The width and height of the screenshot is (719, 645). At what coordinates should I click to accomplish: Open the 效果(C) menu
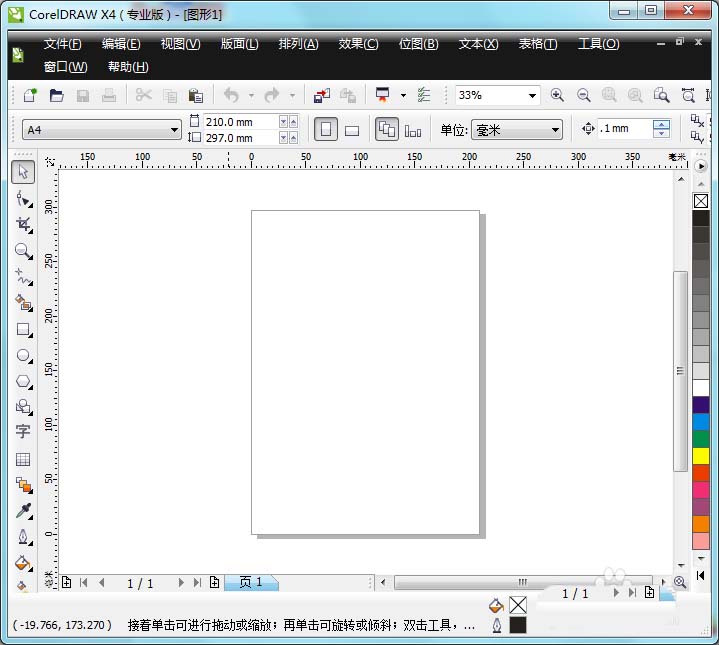[358, 44]
